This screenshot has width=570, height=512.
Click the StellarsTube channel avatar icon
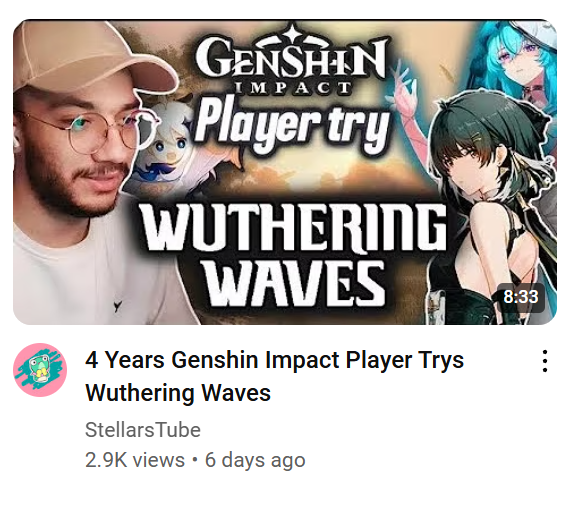pos(40,369)
